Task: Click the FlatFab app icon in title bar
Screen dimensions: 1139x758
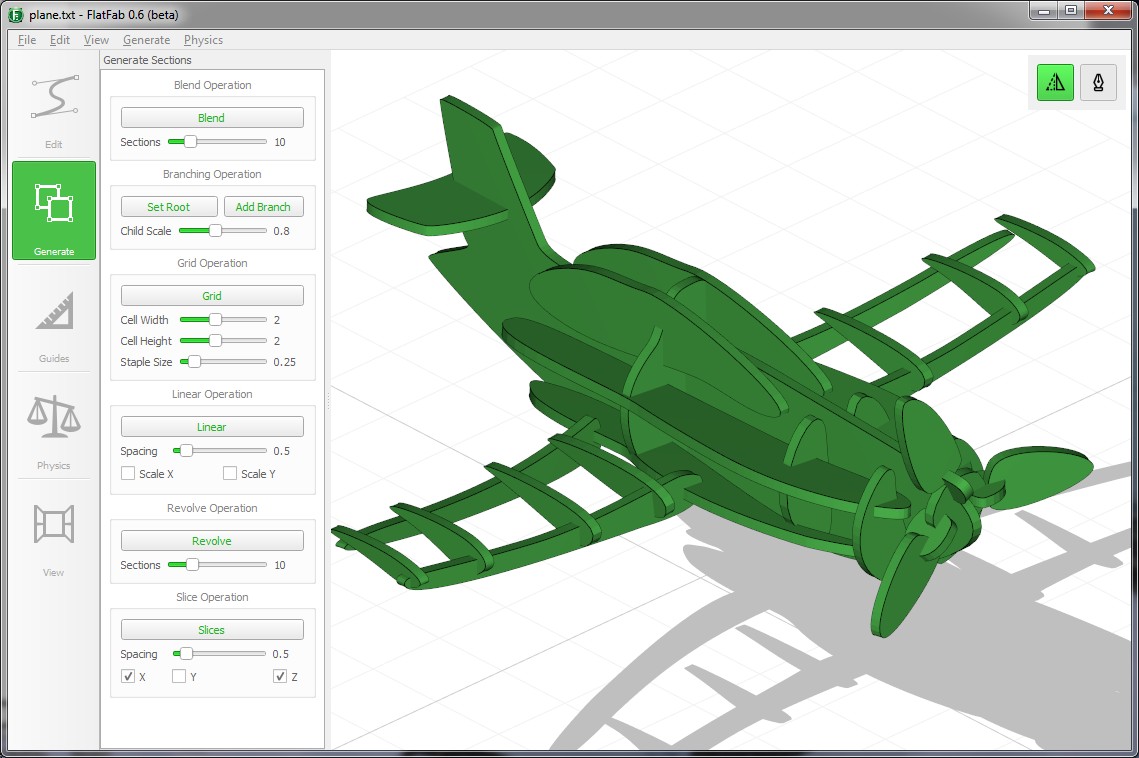Action: [15, 15]
